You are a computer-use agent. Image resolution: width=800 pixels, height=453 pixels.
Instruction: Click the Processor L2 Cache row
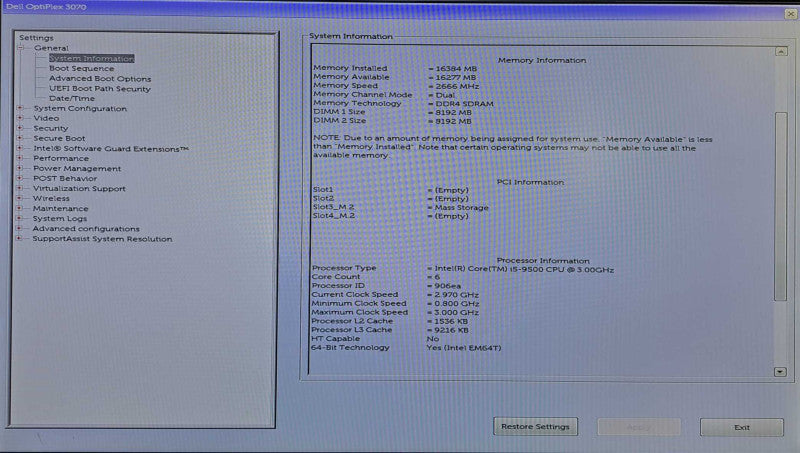(x=390, y=321)
